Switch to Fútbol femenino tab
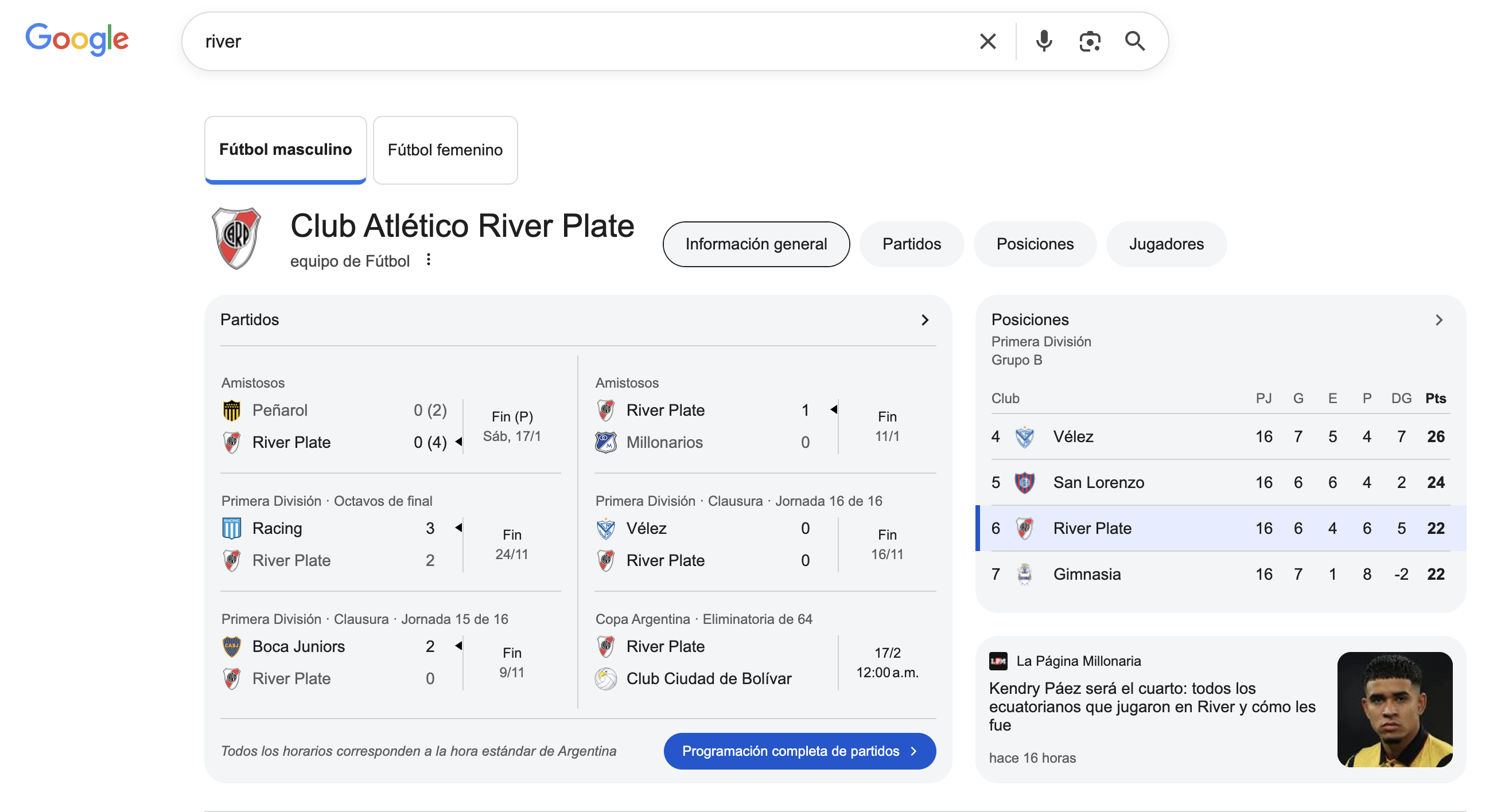This screenshot has width=1493, height=812. pyautogui.click(x=445, y=150)
